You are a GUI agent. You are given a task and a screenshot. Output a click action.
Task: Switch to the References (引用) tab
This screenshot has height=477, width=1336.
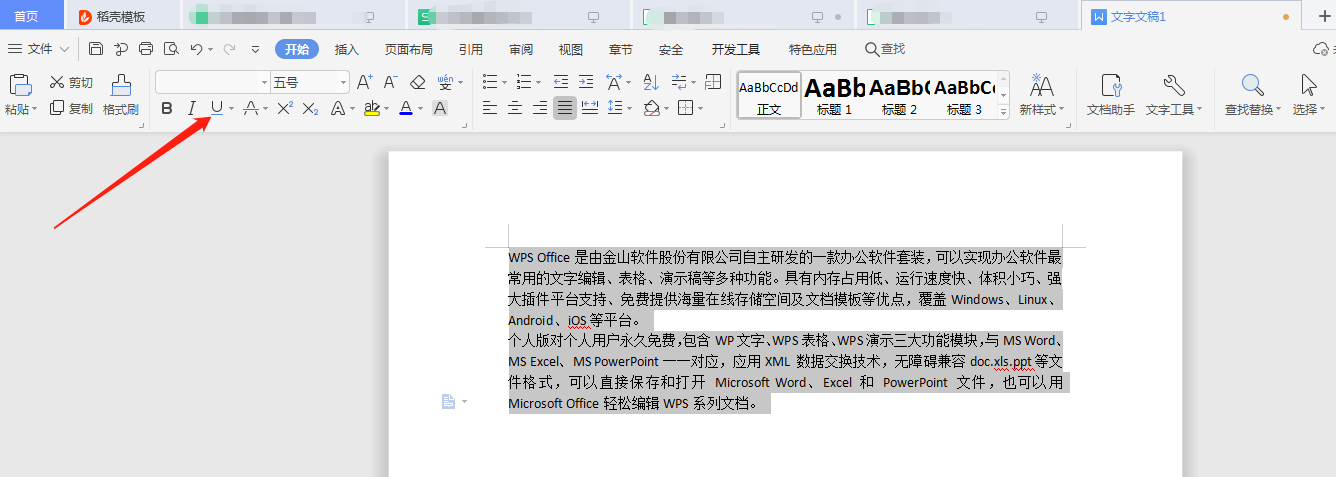pos(471,49)
